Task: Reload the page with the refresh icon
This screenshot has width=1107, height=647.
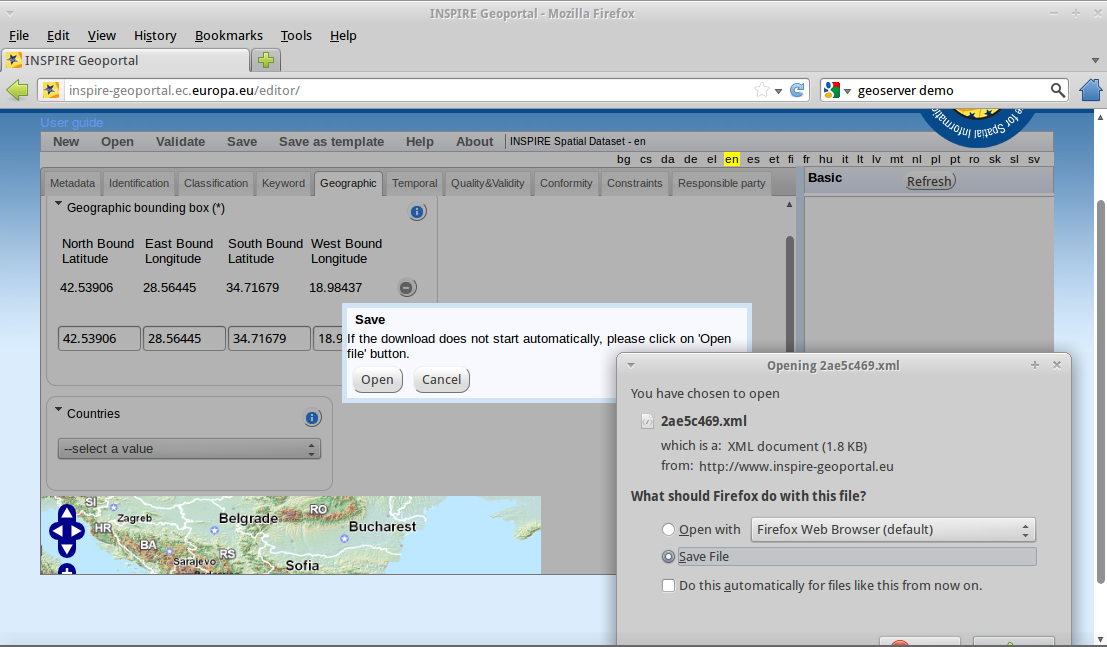Action: point(797,90)
